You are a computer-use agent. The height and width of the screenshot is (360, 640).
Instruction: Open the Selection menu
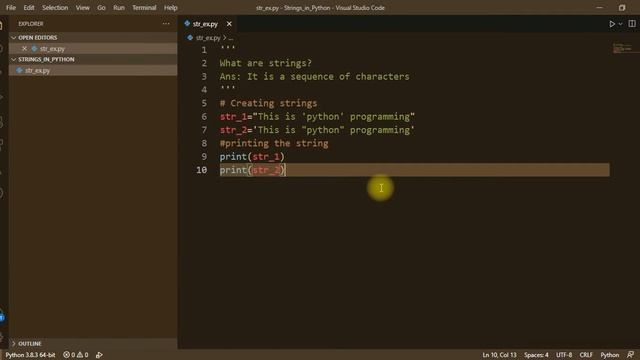coord(55,8)
